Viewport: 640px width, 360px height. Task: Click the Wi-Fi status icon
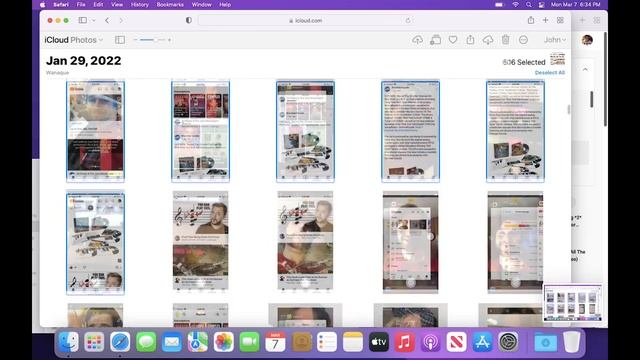pyautogui.click(x=516, y=4)
